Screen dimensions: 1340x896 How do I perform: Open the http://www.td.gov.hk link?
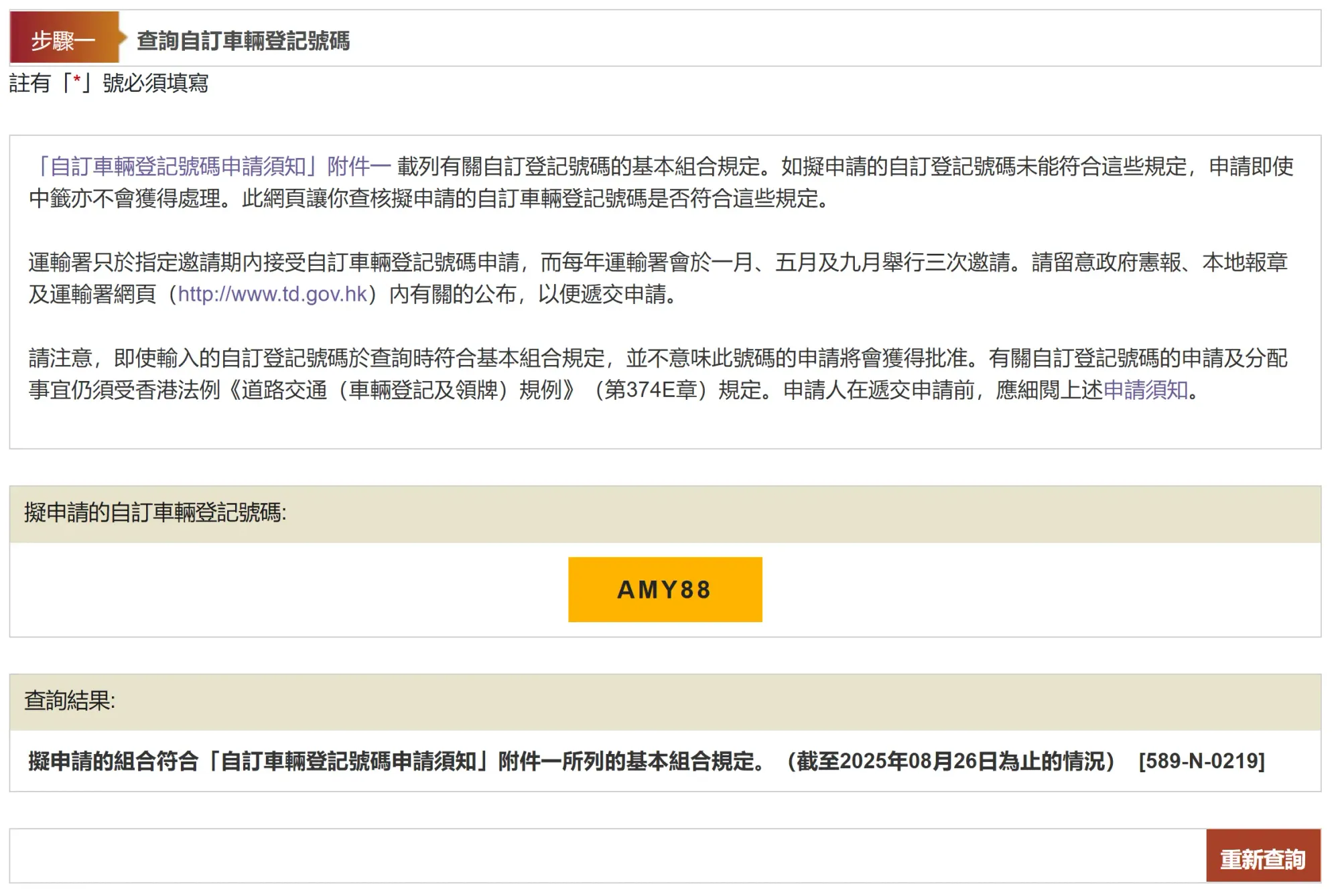pos(272,294)
